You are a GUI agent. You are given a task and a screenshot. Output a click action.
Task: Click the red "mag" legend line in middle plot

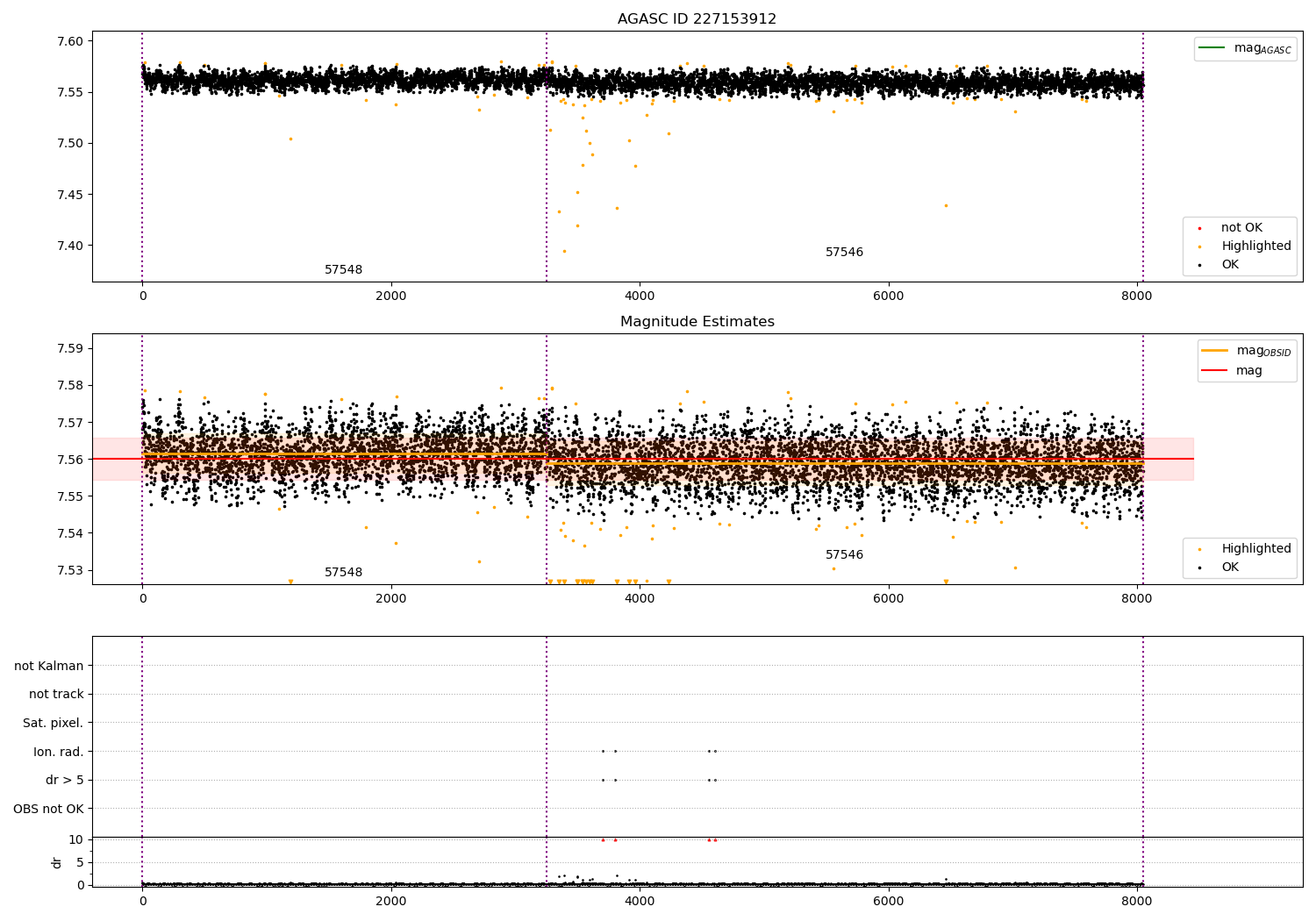pyautogui.click(x=1215, y=370)
